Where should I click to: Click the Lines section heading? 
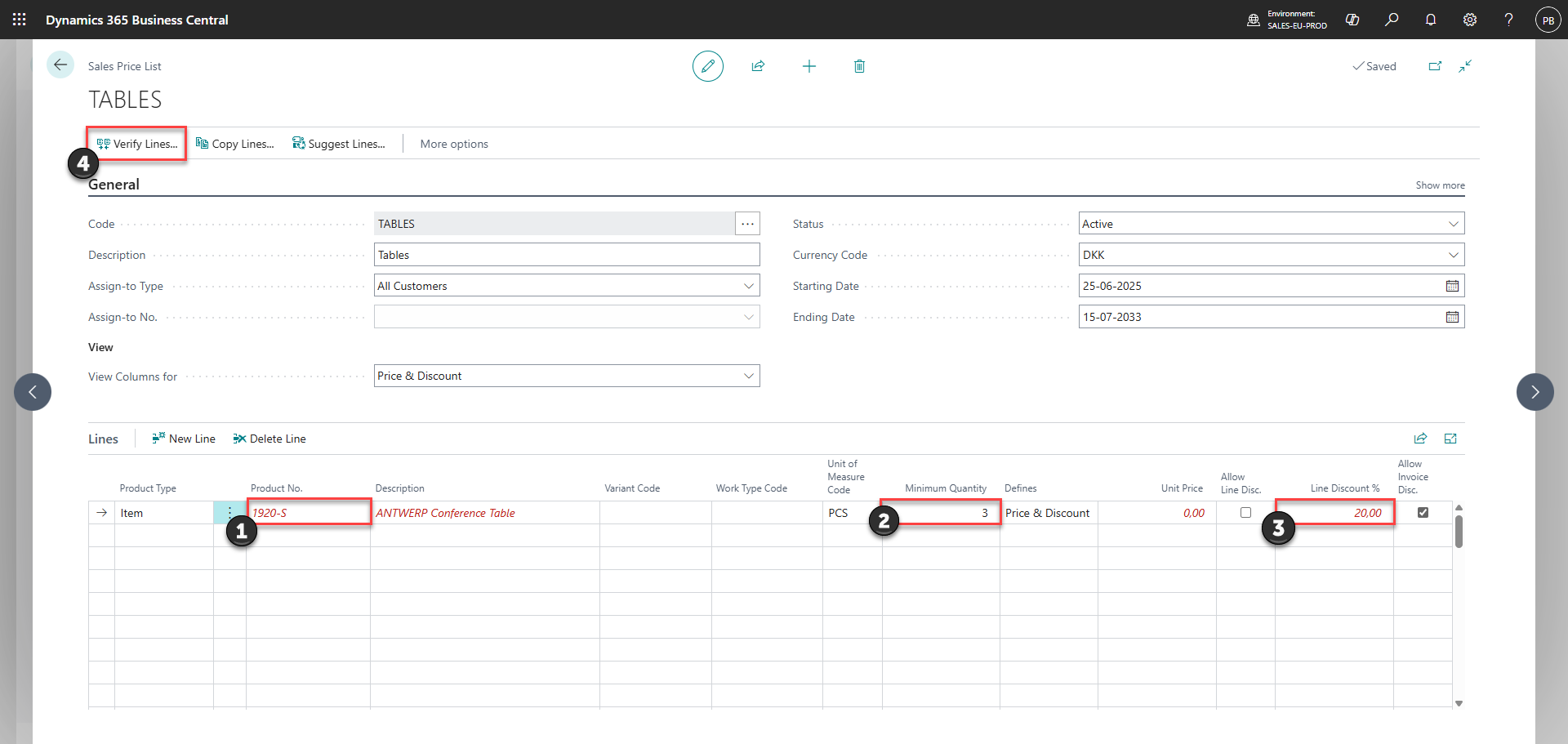(103, 439)
